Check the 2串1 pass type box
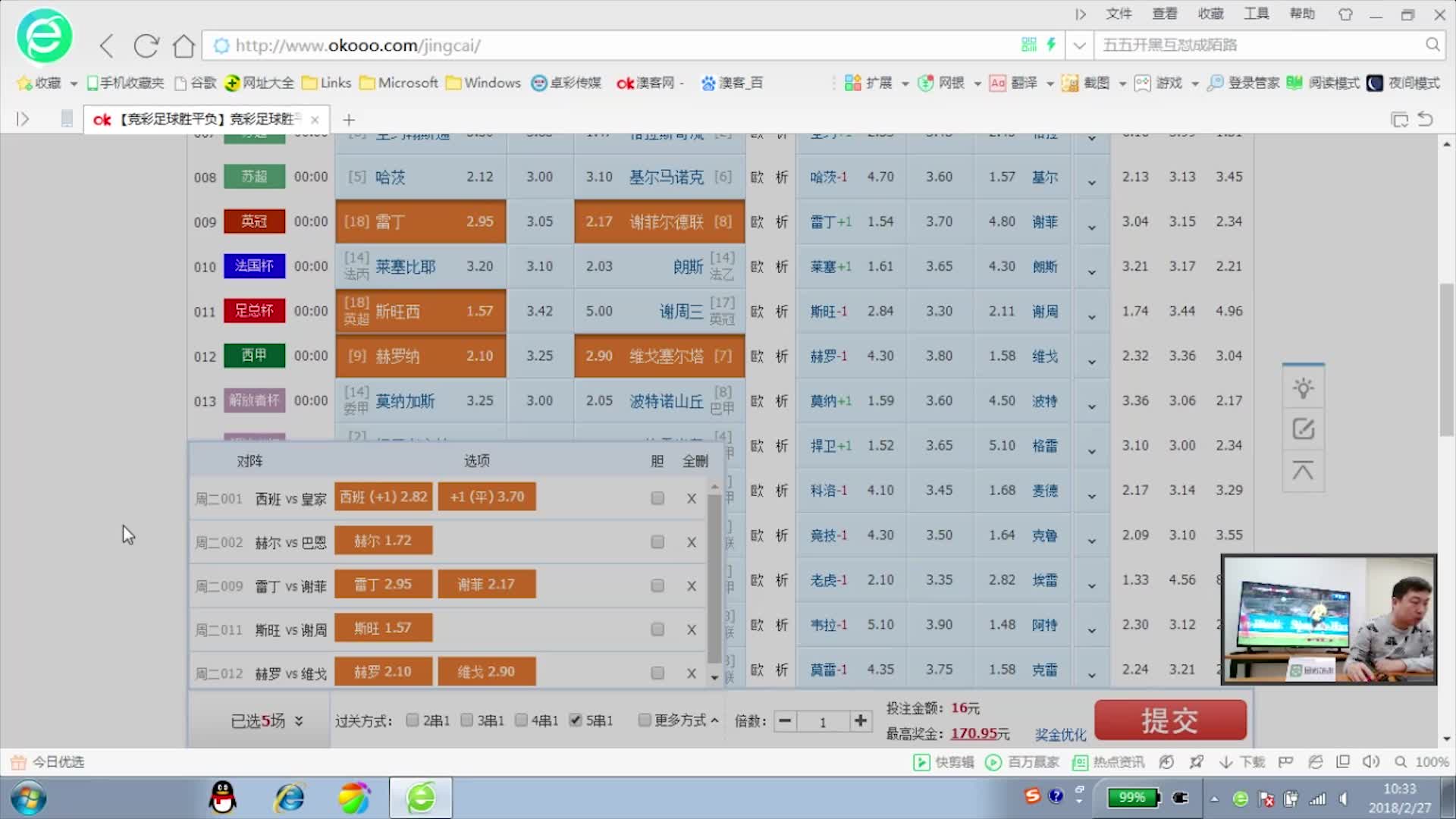 click(x=413, y=720)
